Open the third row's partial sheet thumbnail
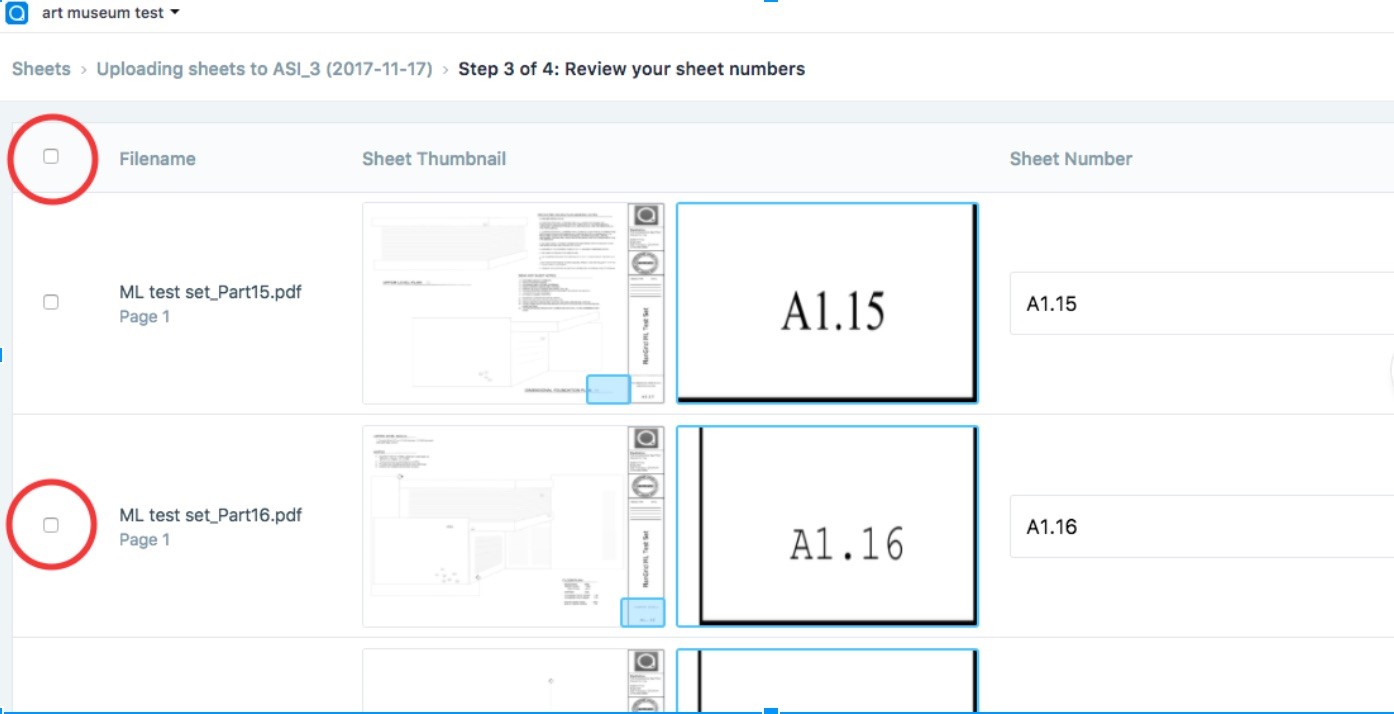The width and height of the screenshot is (1394, 714). tap(514, 681)
